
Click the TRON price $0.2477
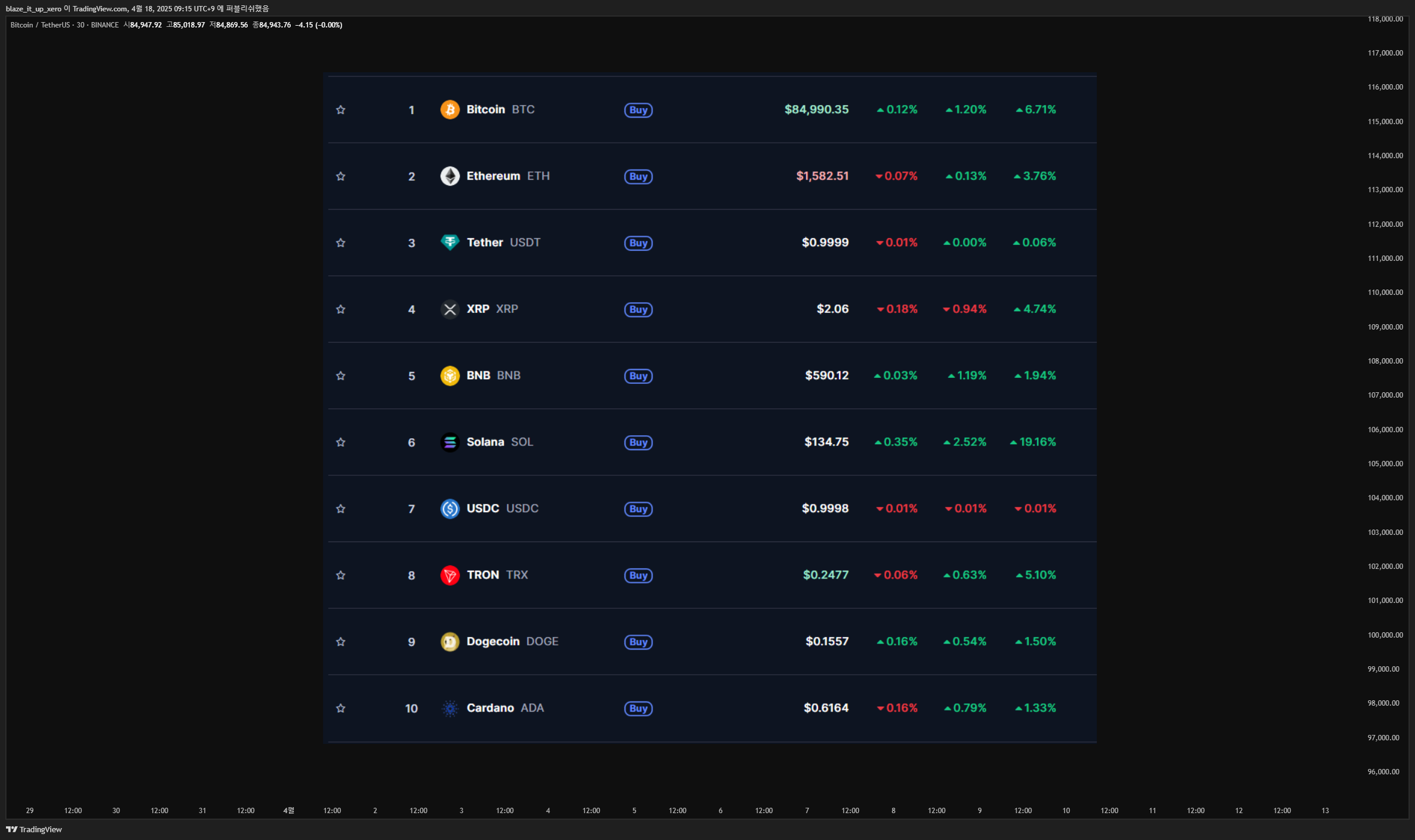pos(826,575)
